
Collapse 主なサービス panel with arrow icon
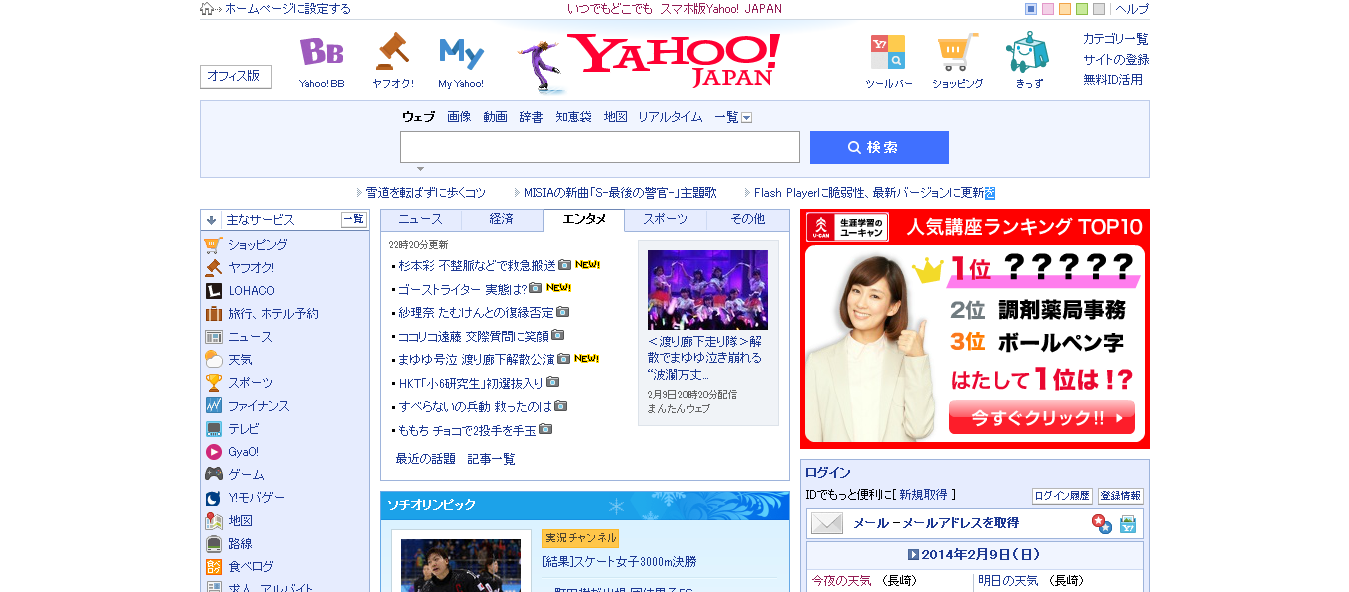coord(211,220)
